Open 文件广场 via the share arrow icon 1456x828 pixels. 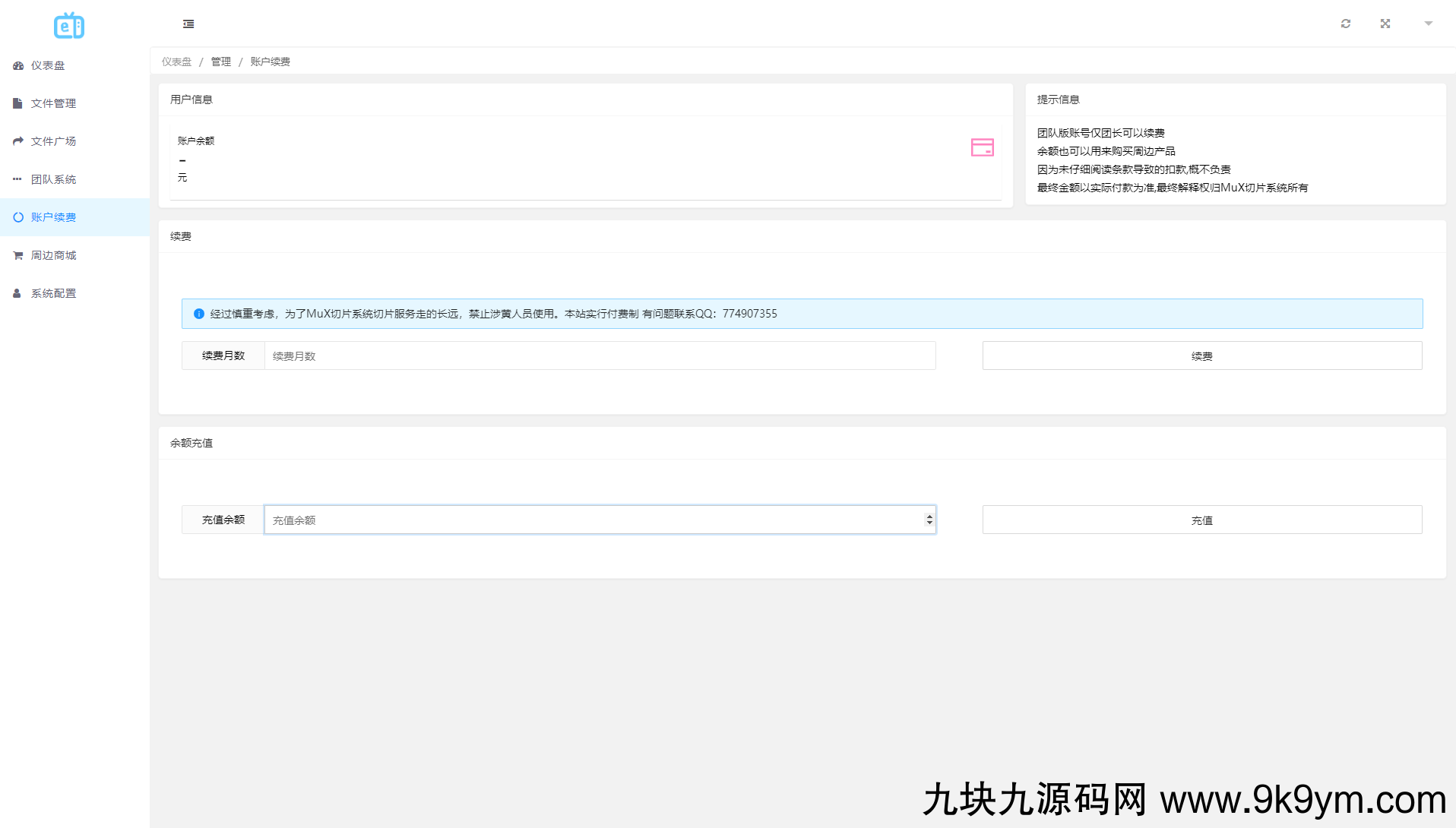[17, 141]
